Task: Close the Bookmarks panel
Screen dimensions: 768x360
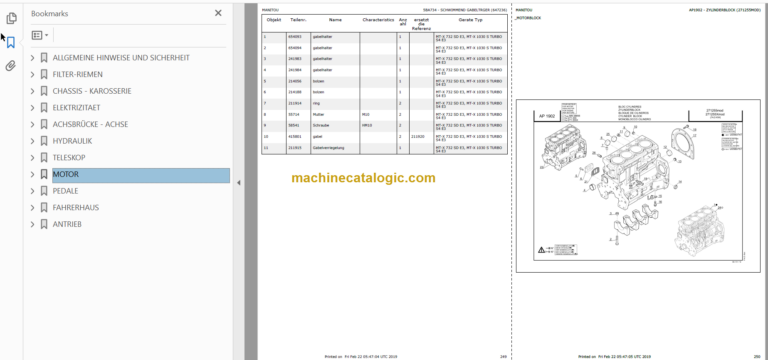Action: point(218,13)
